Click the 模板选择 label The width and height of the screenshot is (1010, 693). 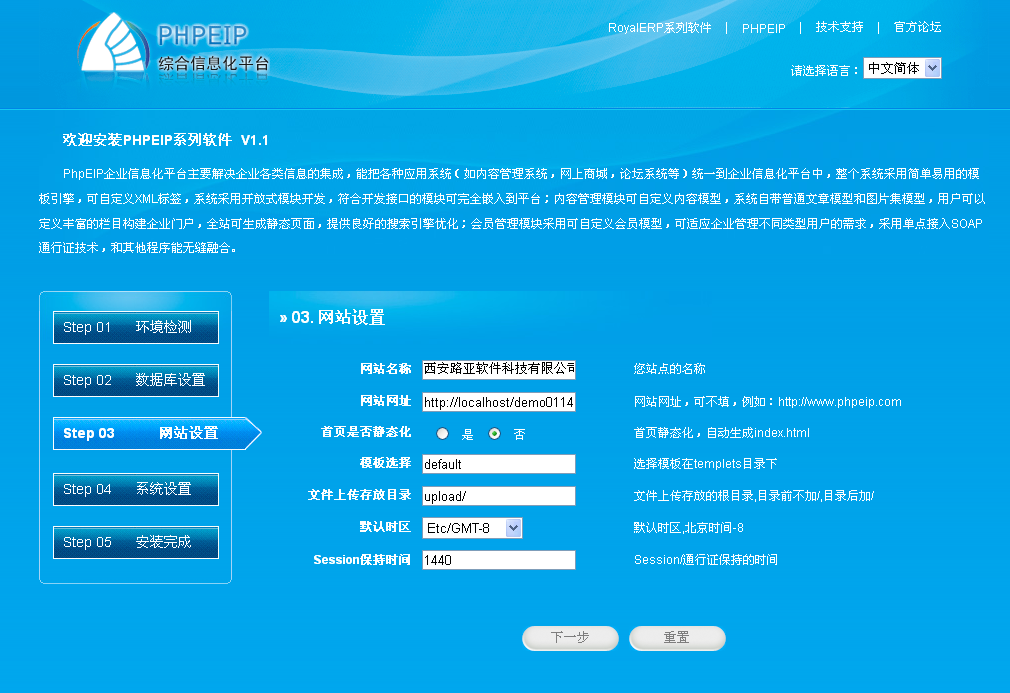click(385, 463)
